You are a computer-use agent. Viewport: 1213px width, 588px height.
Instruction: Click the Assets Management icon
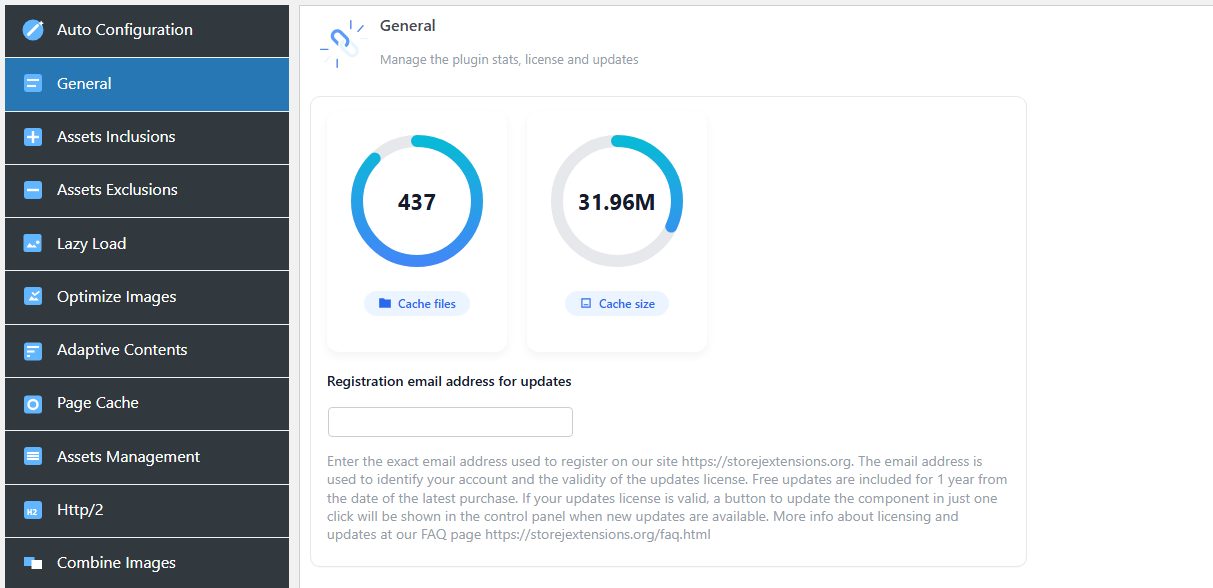(31, 457)
